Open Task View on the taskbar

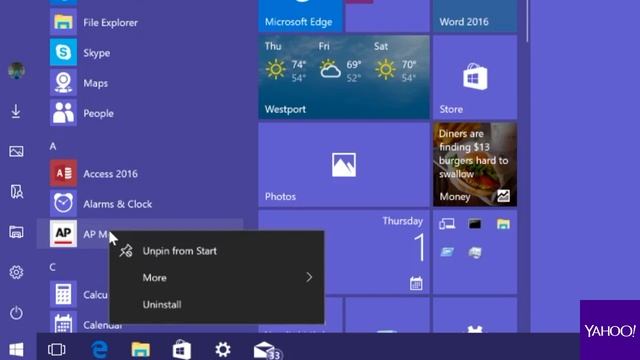point(56,349)
